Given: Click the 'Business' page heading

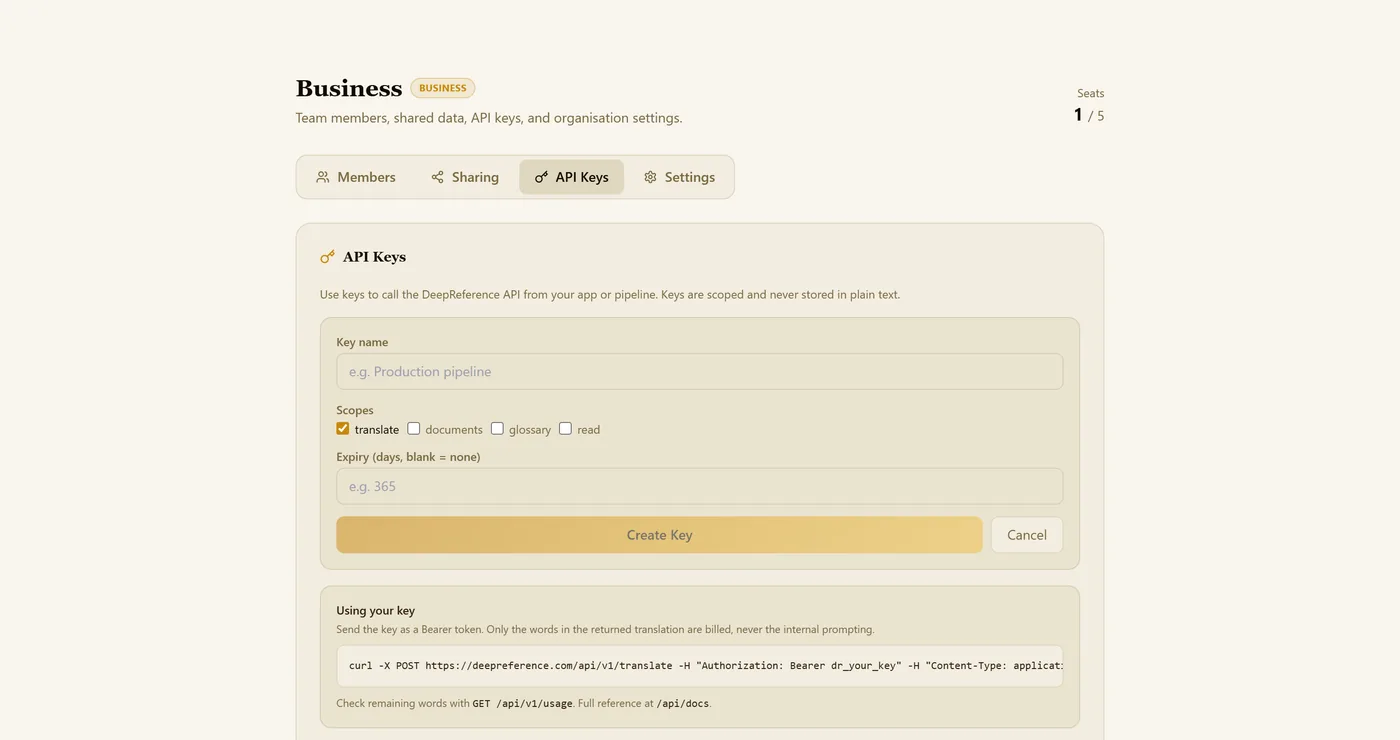Looking at the screenshot, I should (349, 88).
